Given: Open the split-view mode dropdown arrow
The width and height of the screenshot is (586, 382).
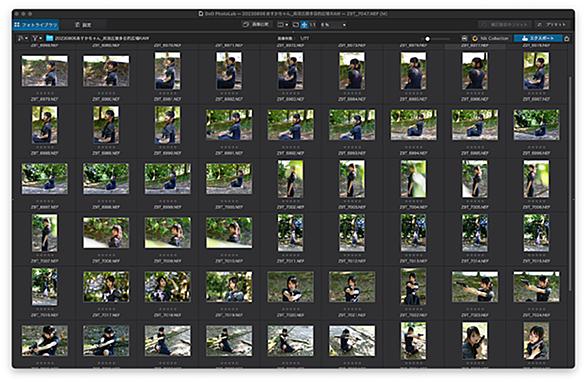Looking at the screenshot, I should [287, 25].
